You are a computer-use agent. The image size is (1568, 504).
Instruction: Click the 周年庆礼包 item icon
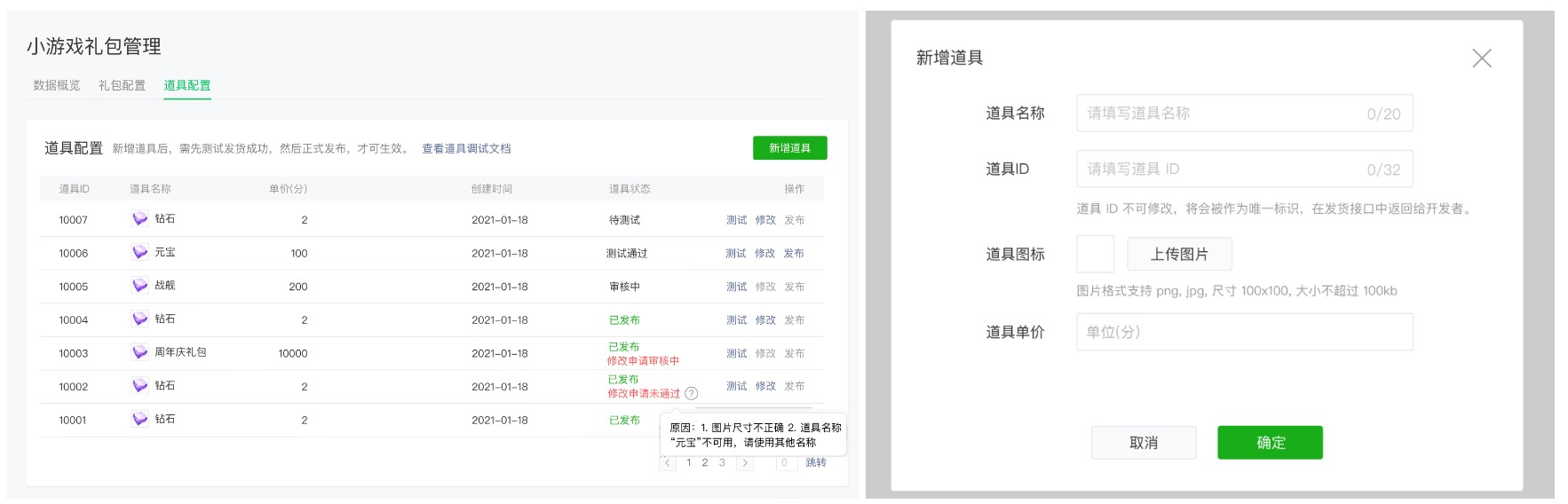(x=139, y=352)
